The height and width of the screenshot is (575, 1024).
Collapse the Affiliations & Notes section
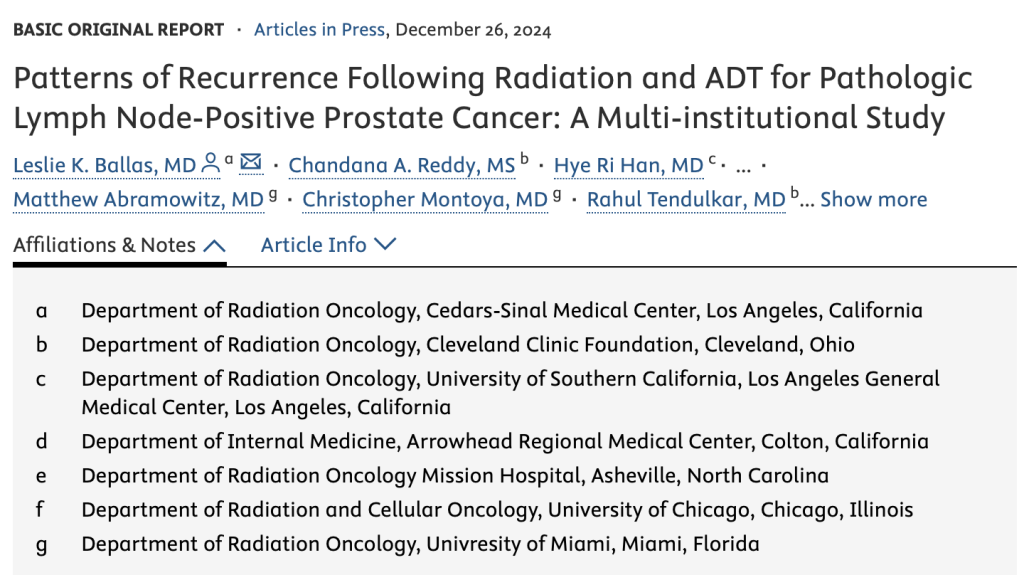pyautogui.click(x=119, y=245)
